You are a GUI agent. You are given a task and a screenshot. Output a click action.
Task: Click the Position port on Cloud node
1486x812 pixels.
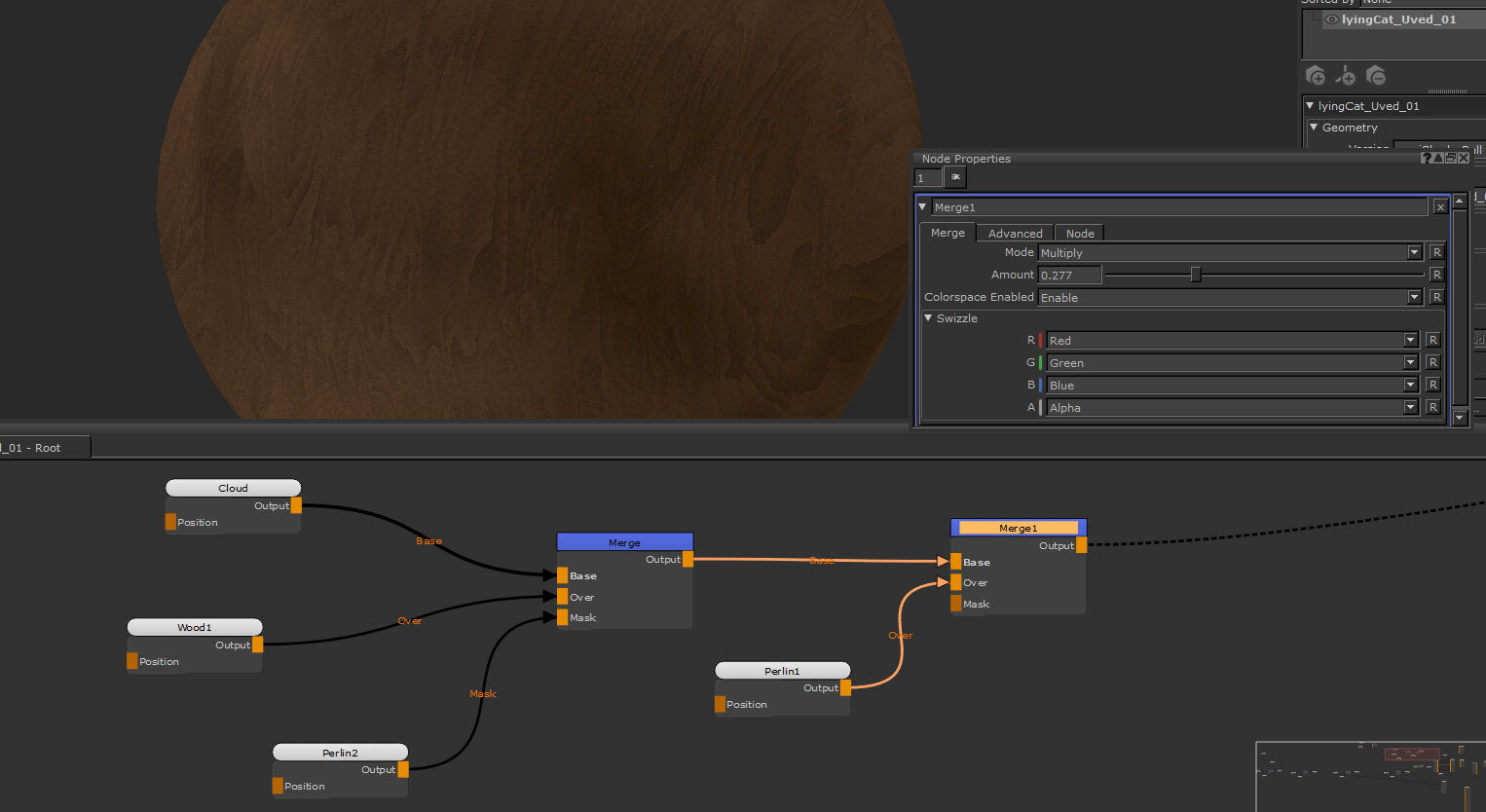coord(170,523)
